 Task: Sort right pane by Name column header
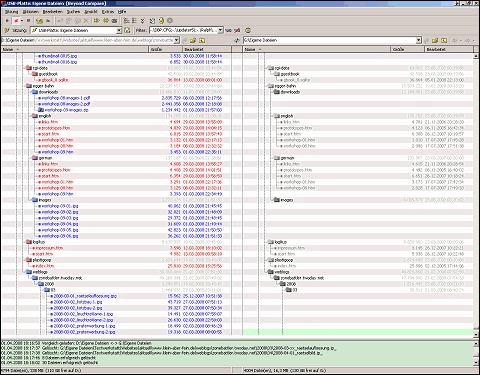pos(316,49)
